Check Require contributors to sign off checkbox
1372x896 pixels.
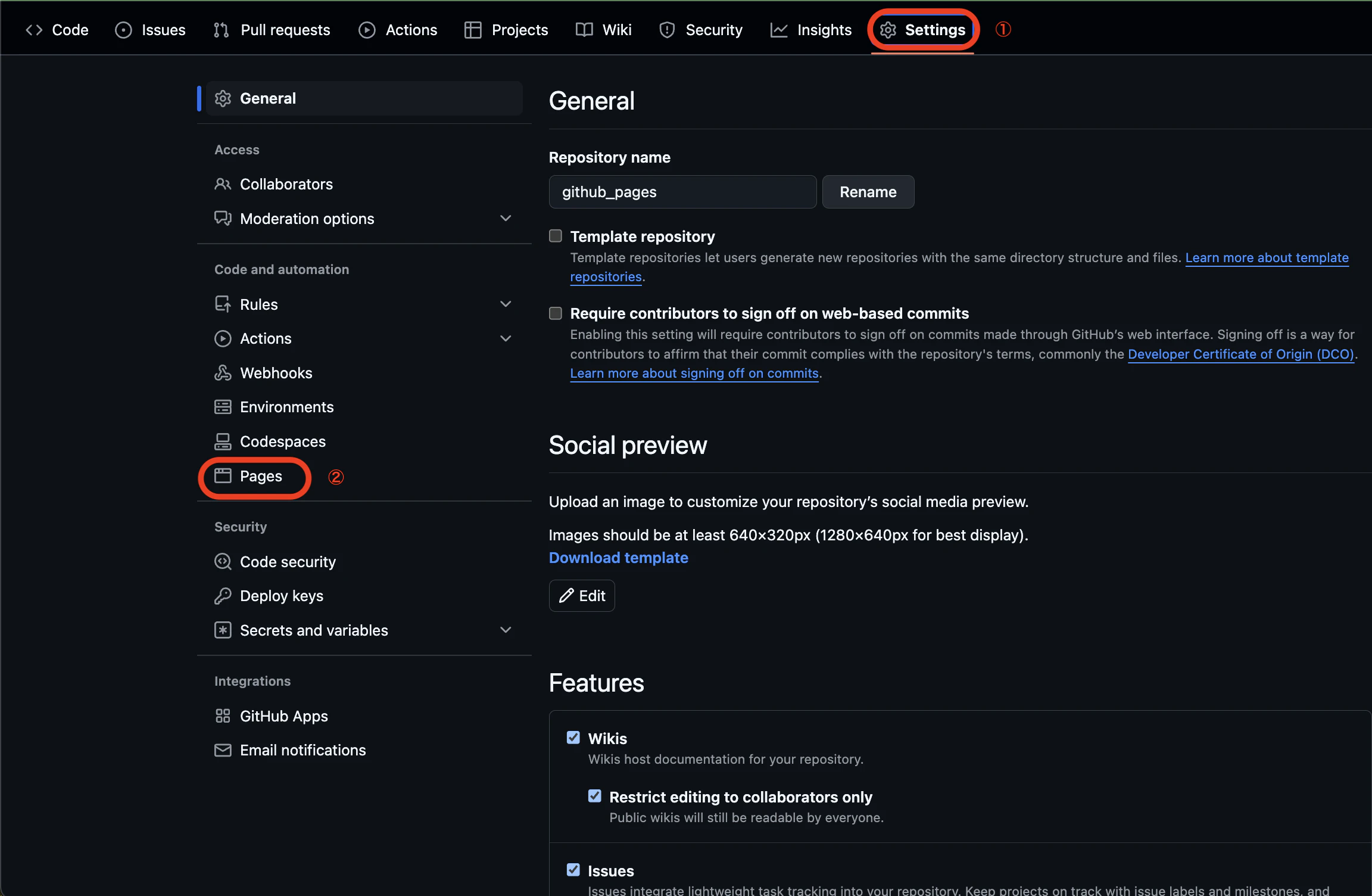click(x=556, y=313)
